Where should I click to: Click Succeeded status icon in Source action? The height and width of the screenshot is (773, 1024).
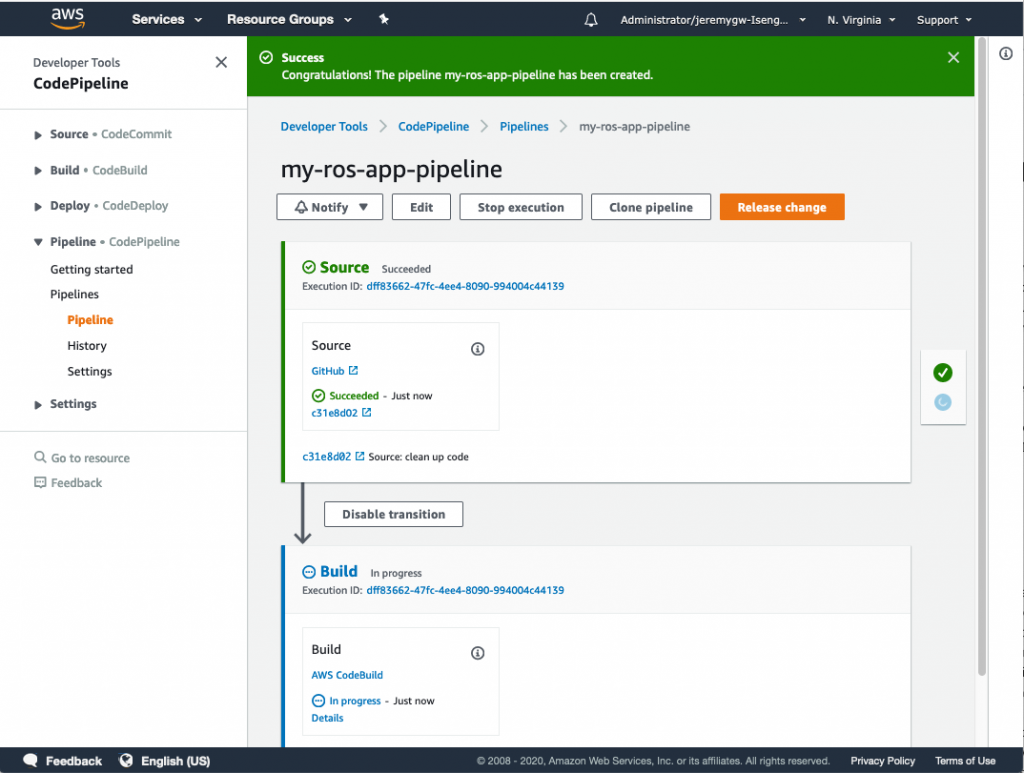click(318, 396)
